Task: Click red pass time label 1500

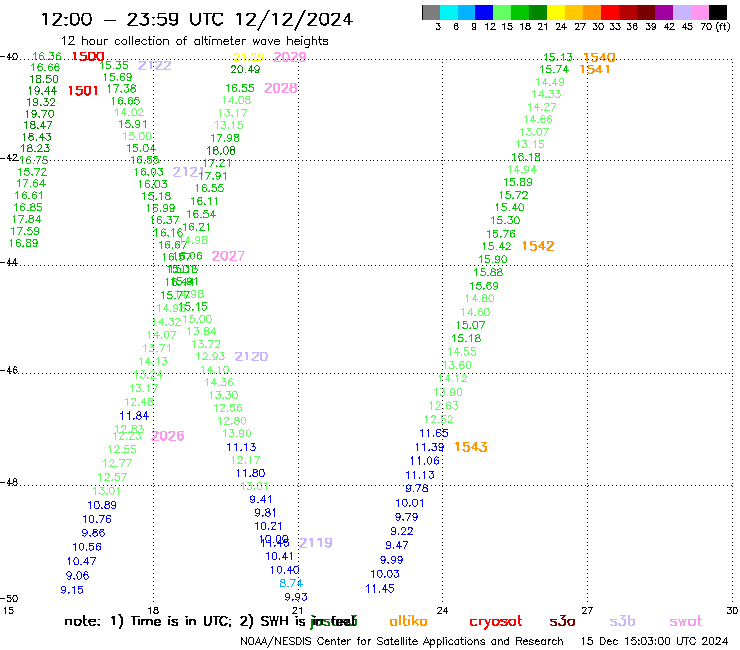Action: 88,57
